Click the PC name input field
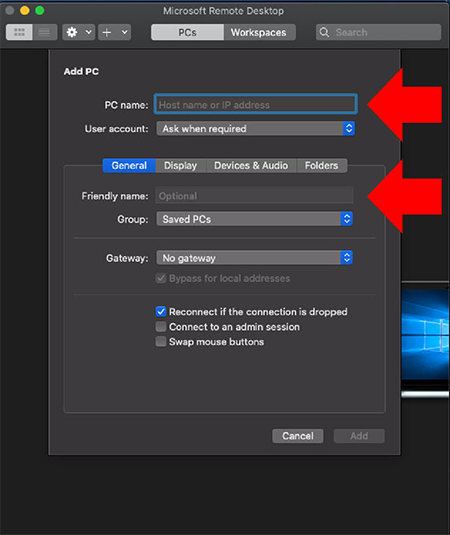Screen dimensions: 450x535 (256, 104)
